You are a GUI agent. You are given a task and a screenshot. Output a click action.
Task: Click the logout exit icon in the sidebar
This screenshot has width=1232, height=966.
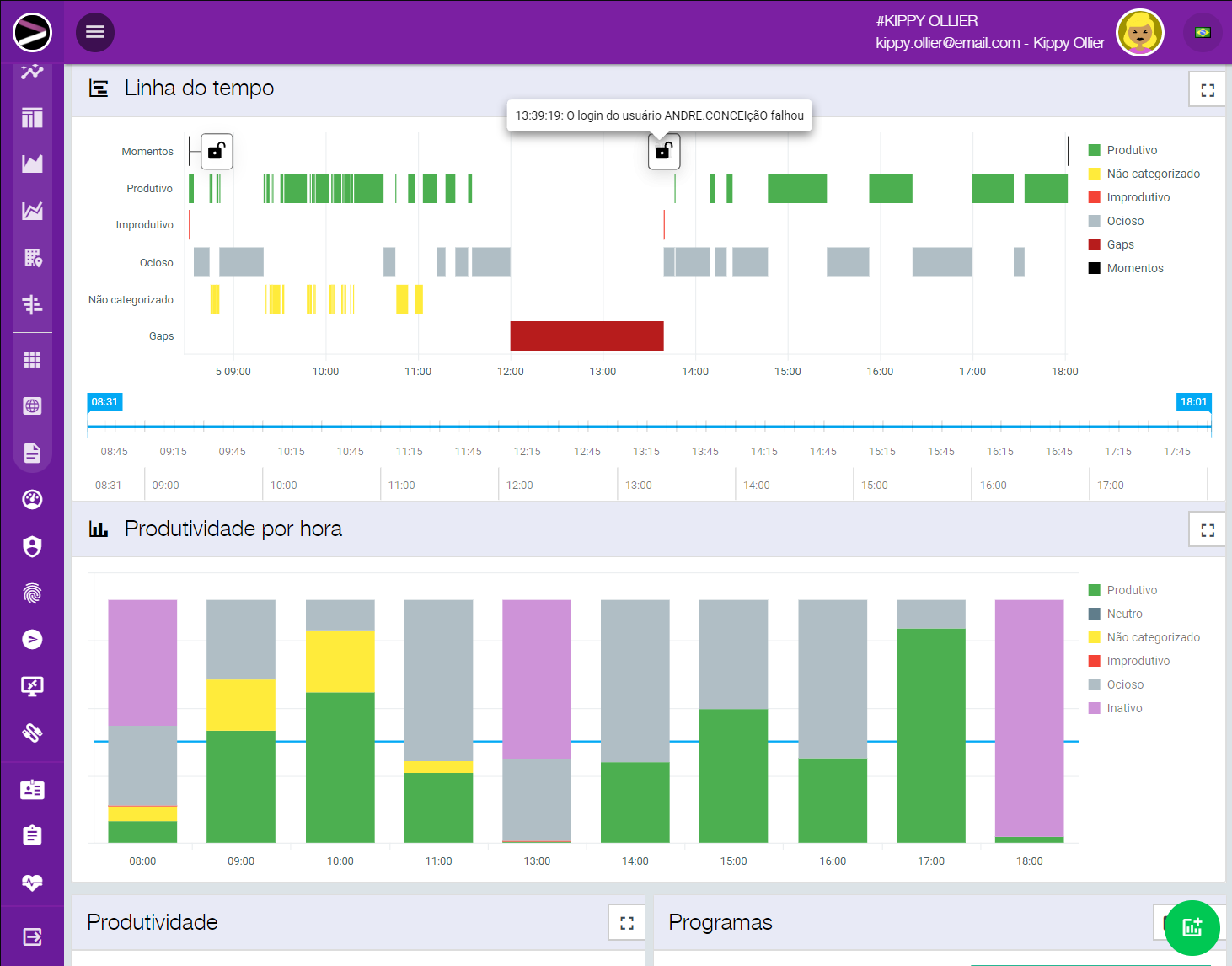(32, 936)
